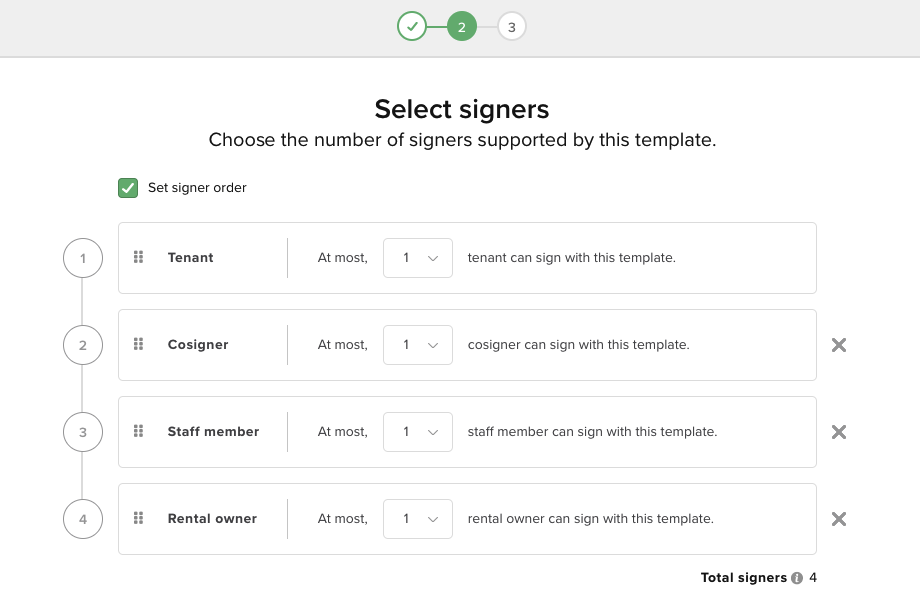Delete the Rental owner signer row
920x606 pixels.
pos(839,519)
